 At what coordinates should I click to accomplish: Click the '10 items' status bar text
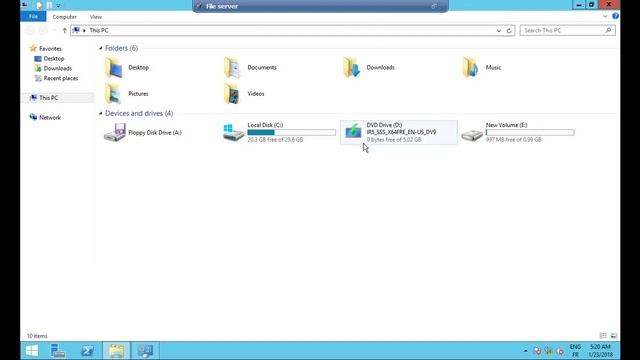pyautogui.click(x=37, y=336)
